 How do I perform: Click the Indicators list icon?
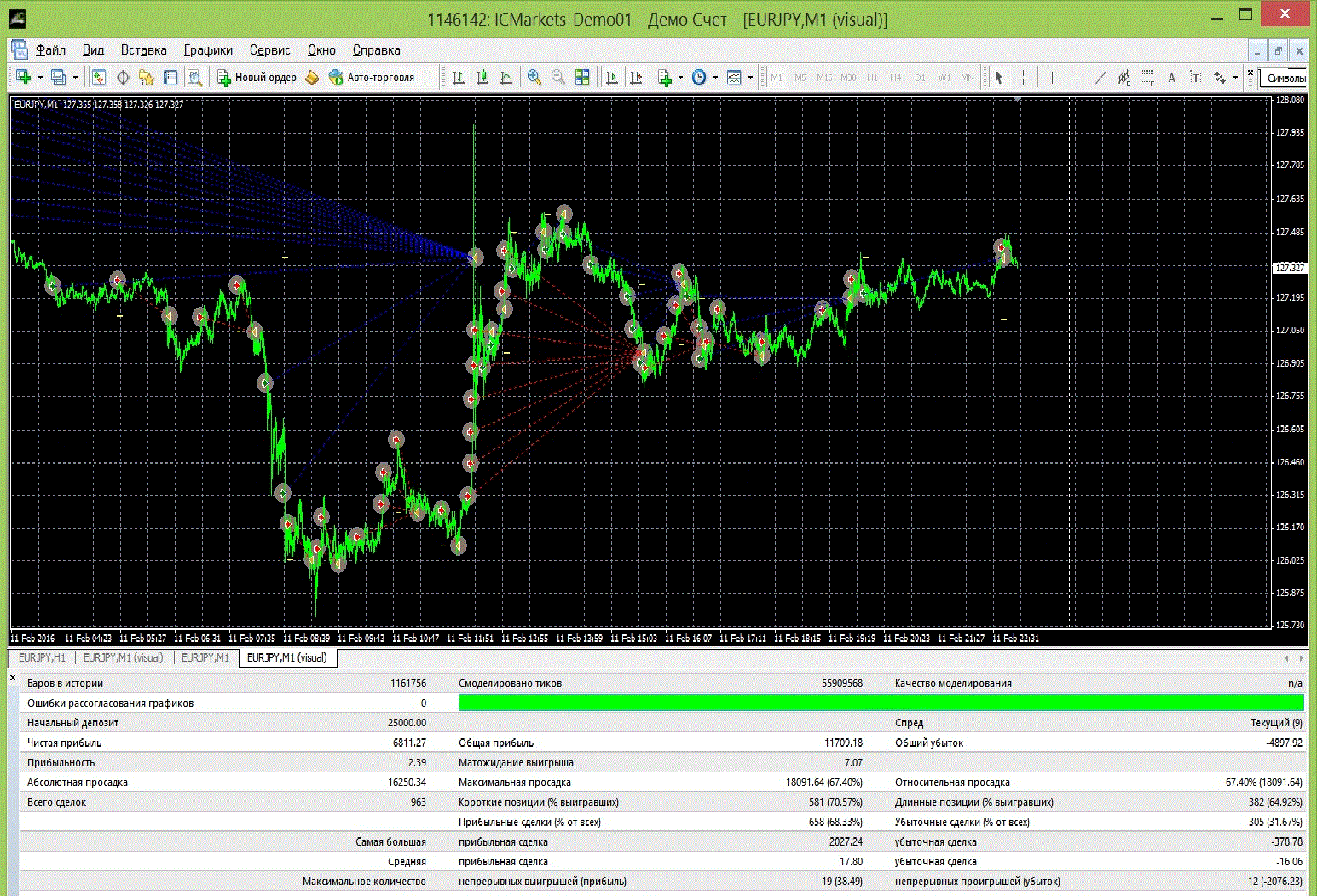(x=665, y=78)
